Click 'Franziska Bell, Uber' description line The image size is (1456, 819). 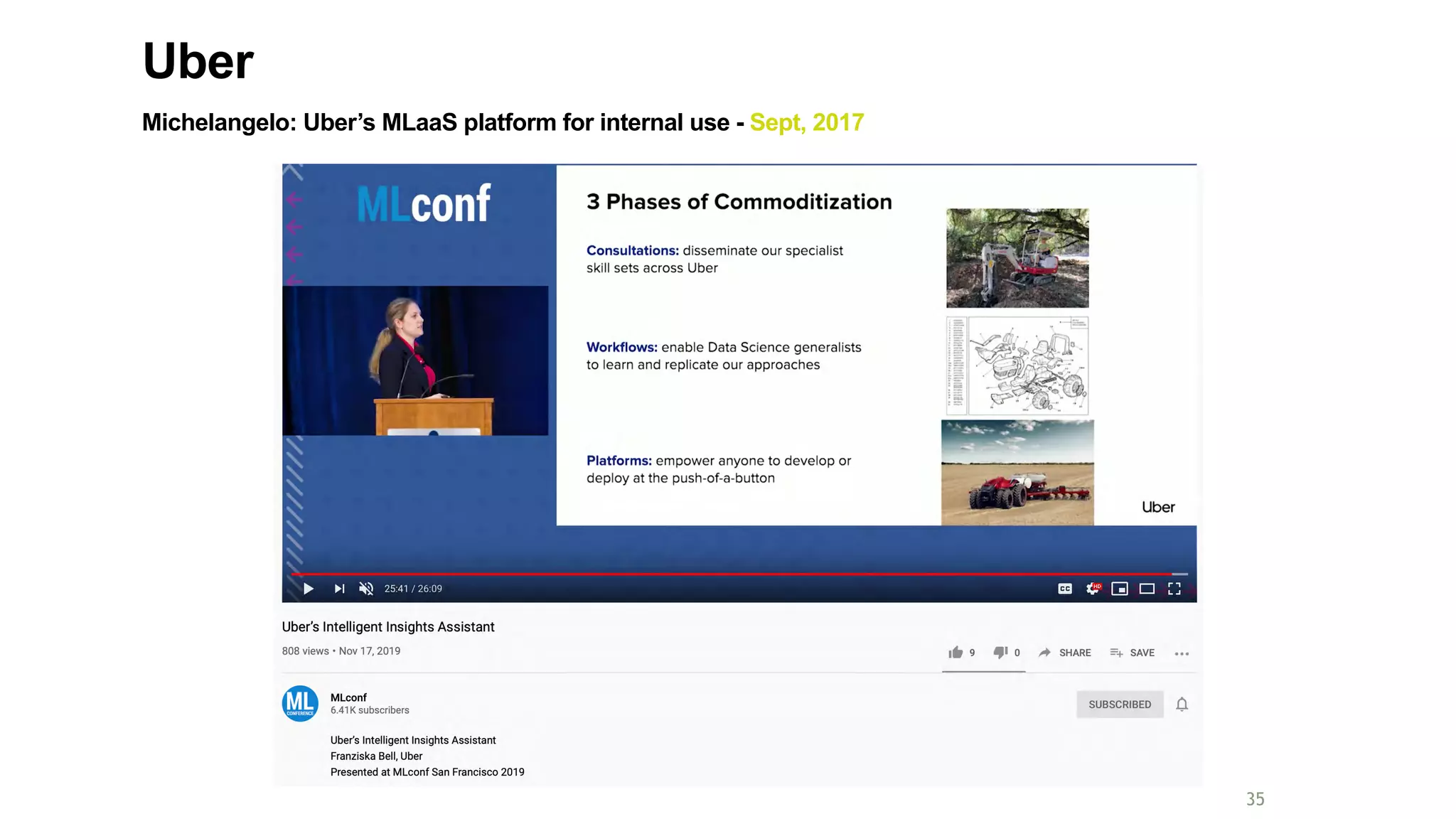pyautogui.click(x=376, y=756)
